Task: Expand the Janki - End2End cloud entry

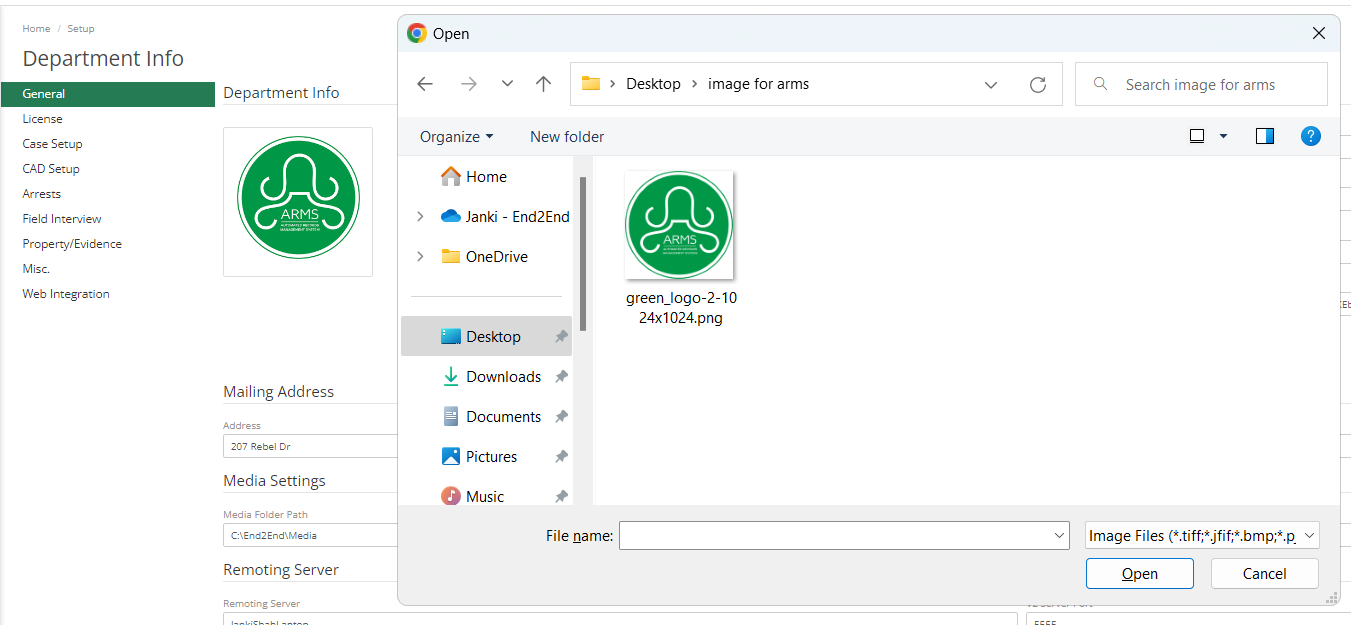Action: coord(419,216)
